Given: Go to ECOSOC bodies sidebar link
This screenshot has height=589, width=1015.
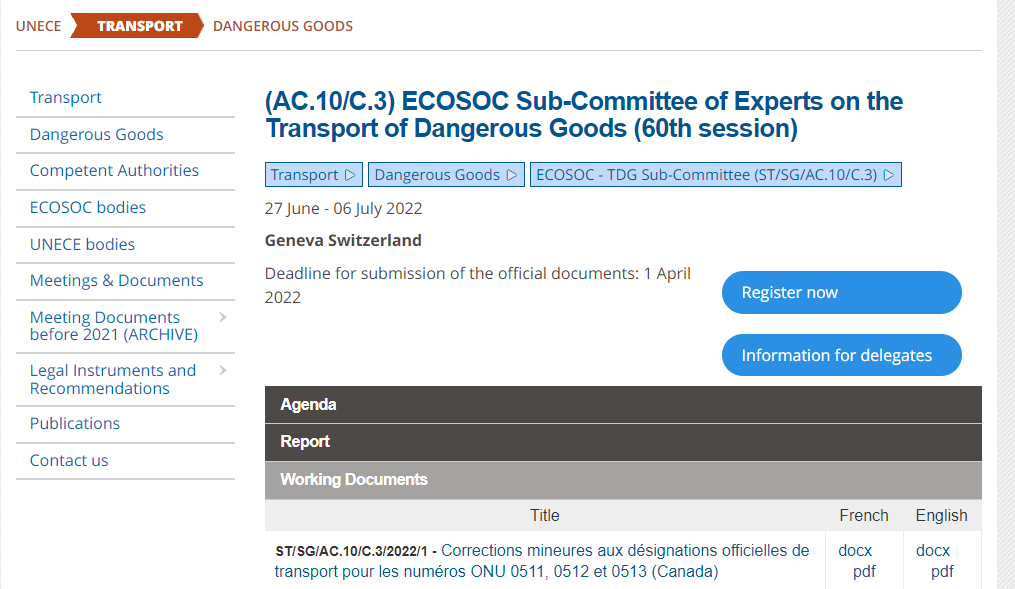Looking at the screenshot, I should (88, 208).
